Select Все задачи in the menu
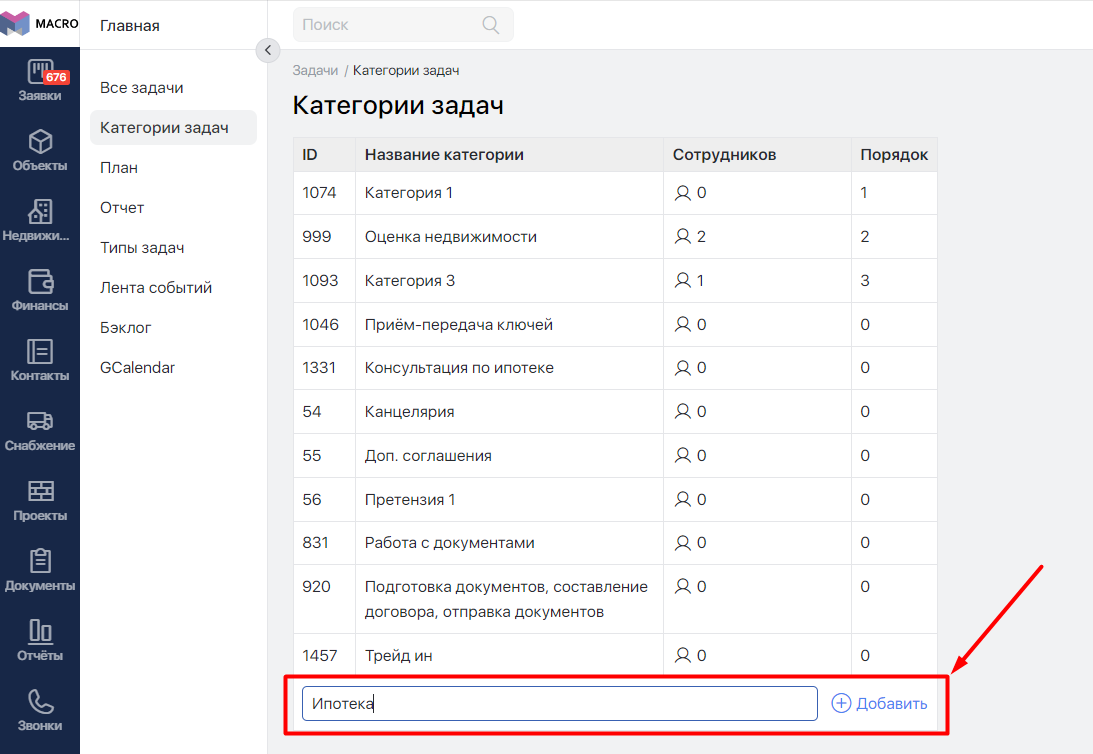Image resolution: width=1093 pixels, height=754 pixels. click(142, 88)
